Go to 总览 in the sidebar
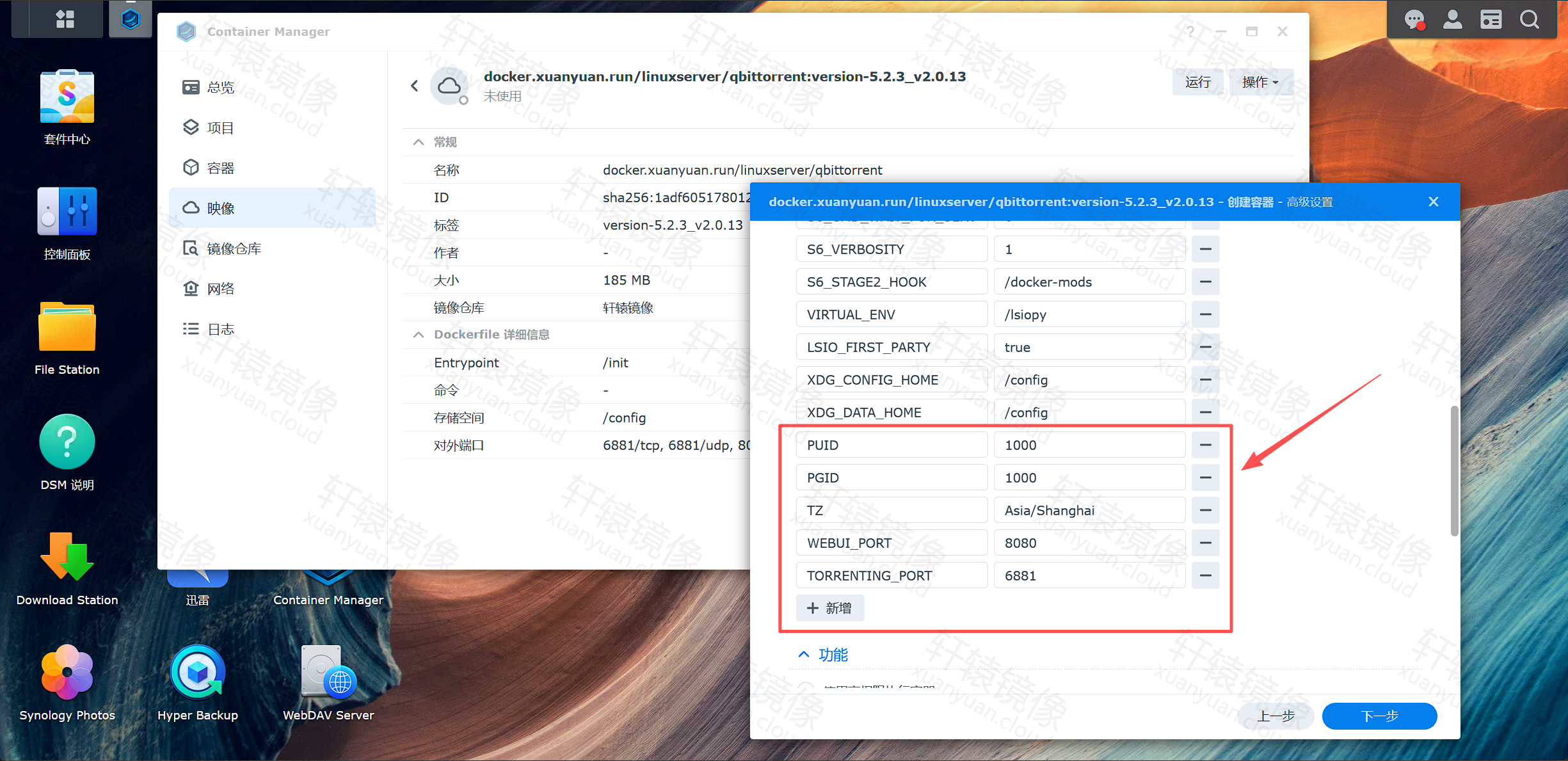 click(x=272, y=87)
